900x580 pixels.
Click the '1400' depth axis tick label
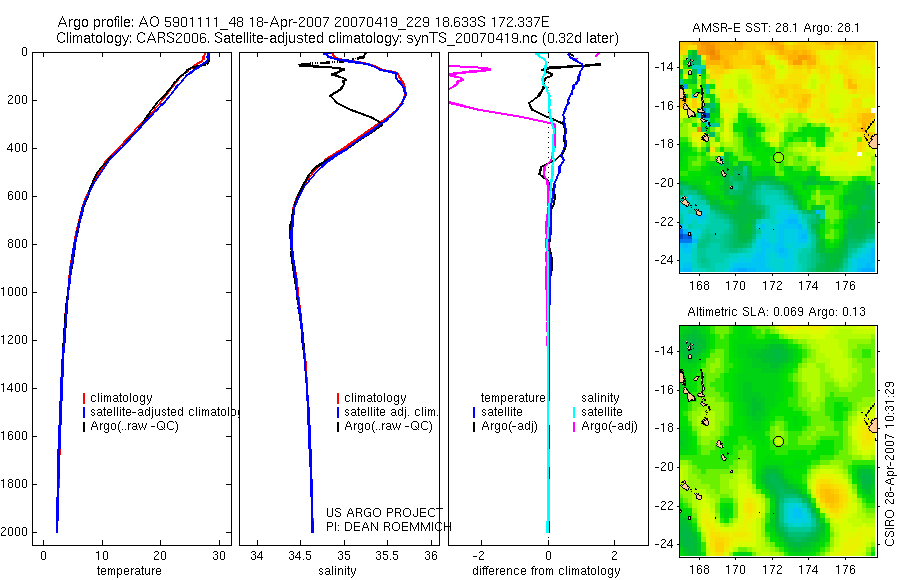click(x=14, y=388)
